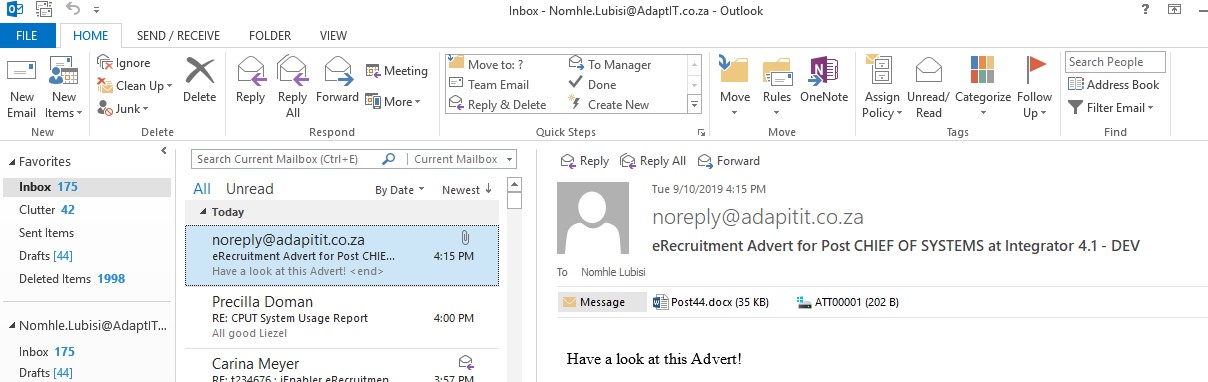Open the Current Mailbox scope dropdown
This screenshot has height=382, width=1208.
(x=464, y=159)
